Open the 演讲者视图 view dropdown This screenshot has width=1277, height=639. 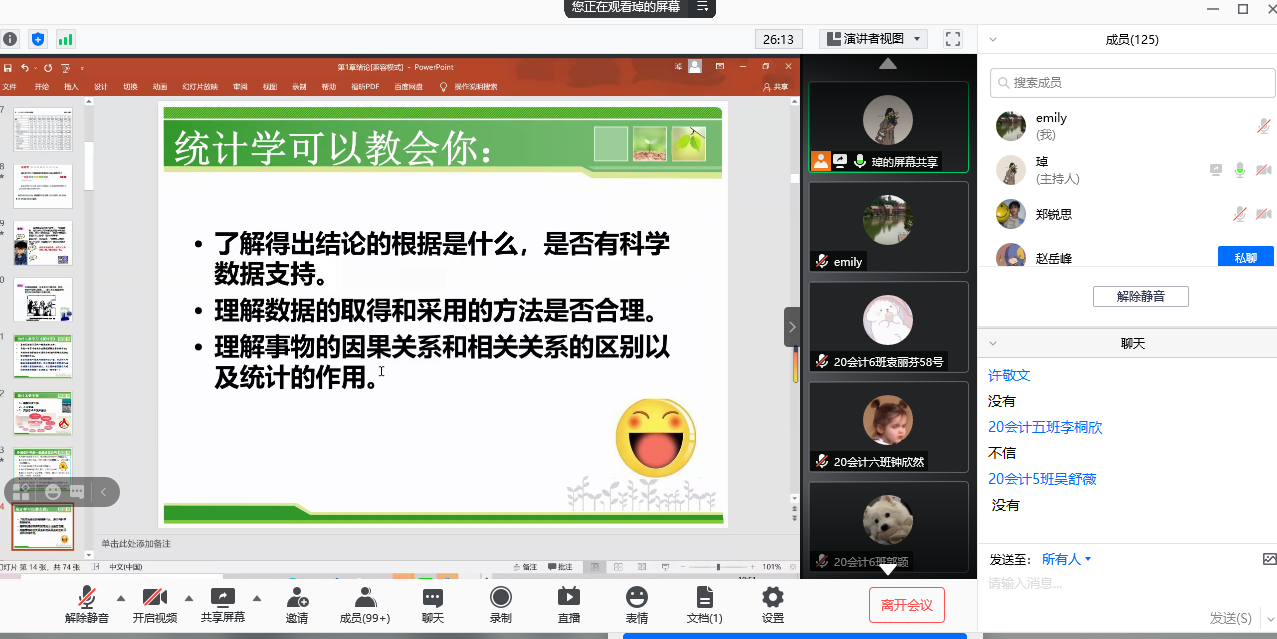click(873, 39)
